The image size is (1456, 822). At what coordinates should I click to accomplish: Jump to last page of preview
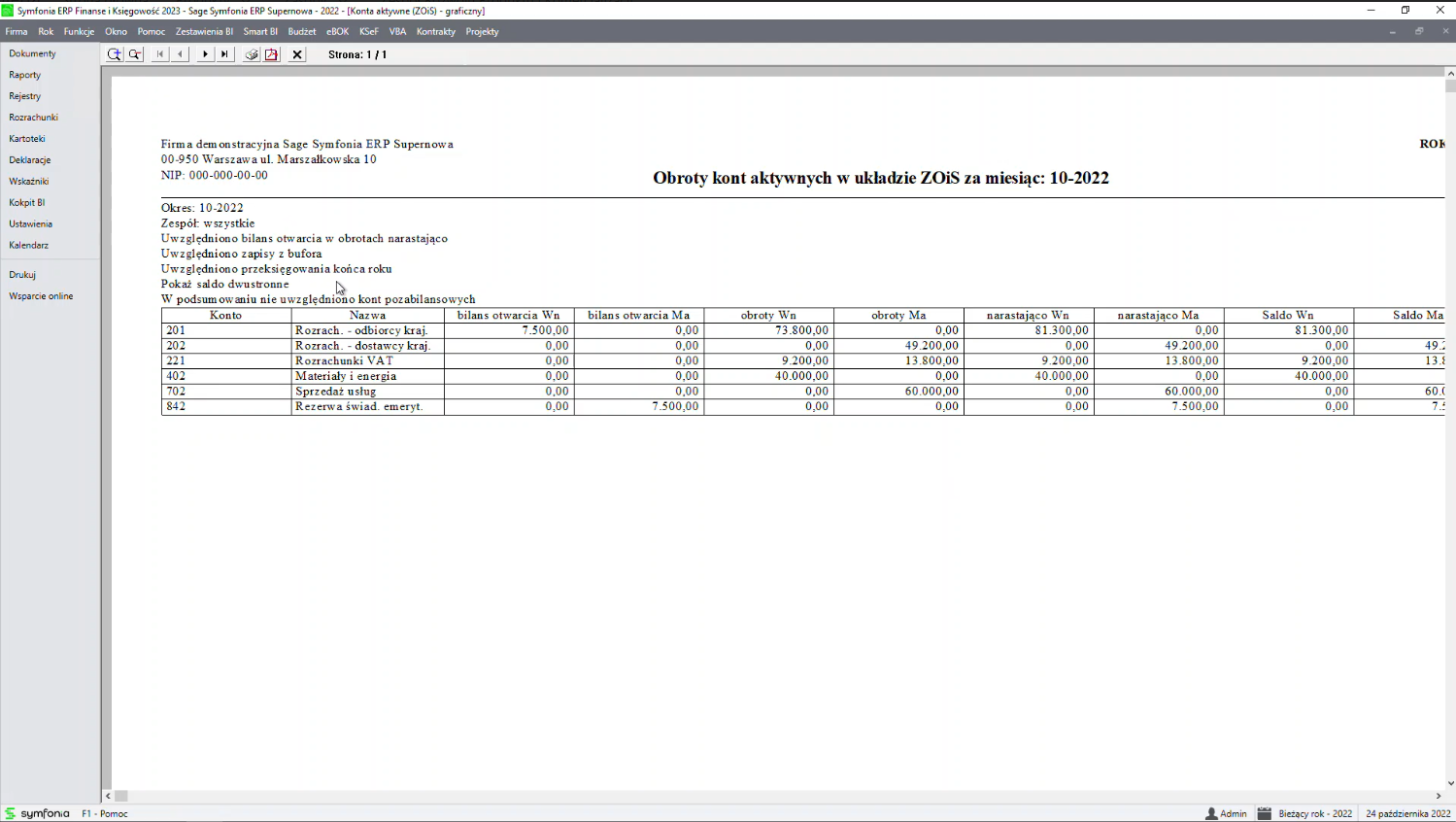coord(225,54)
